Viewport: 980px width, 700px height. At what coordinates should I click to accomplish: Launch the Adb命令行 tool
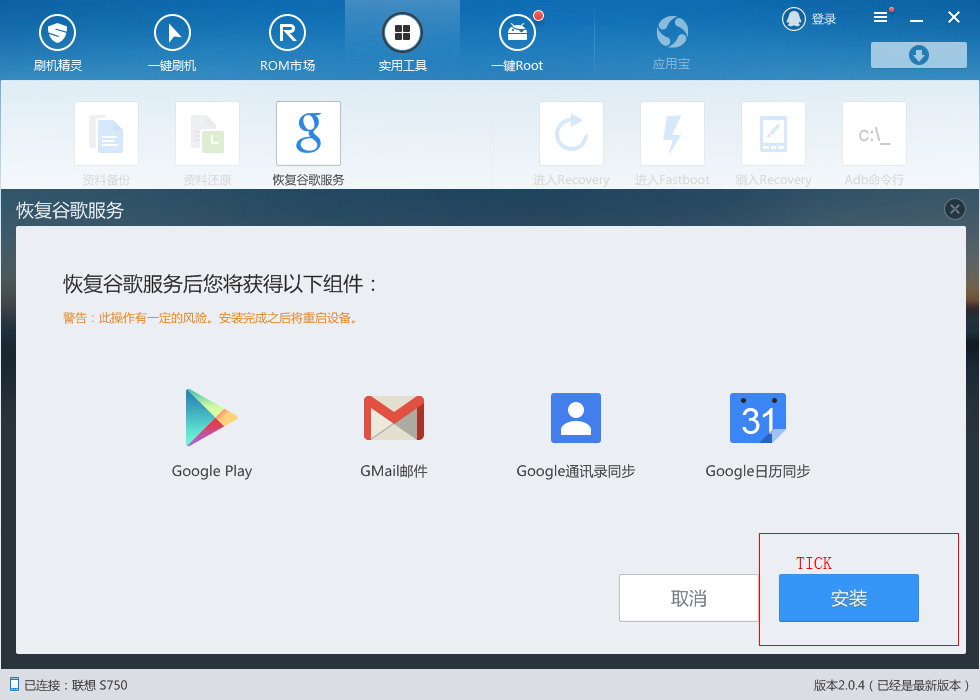click(x=874, y=134)
